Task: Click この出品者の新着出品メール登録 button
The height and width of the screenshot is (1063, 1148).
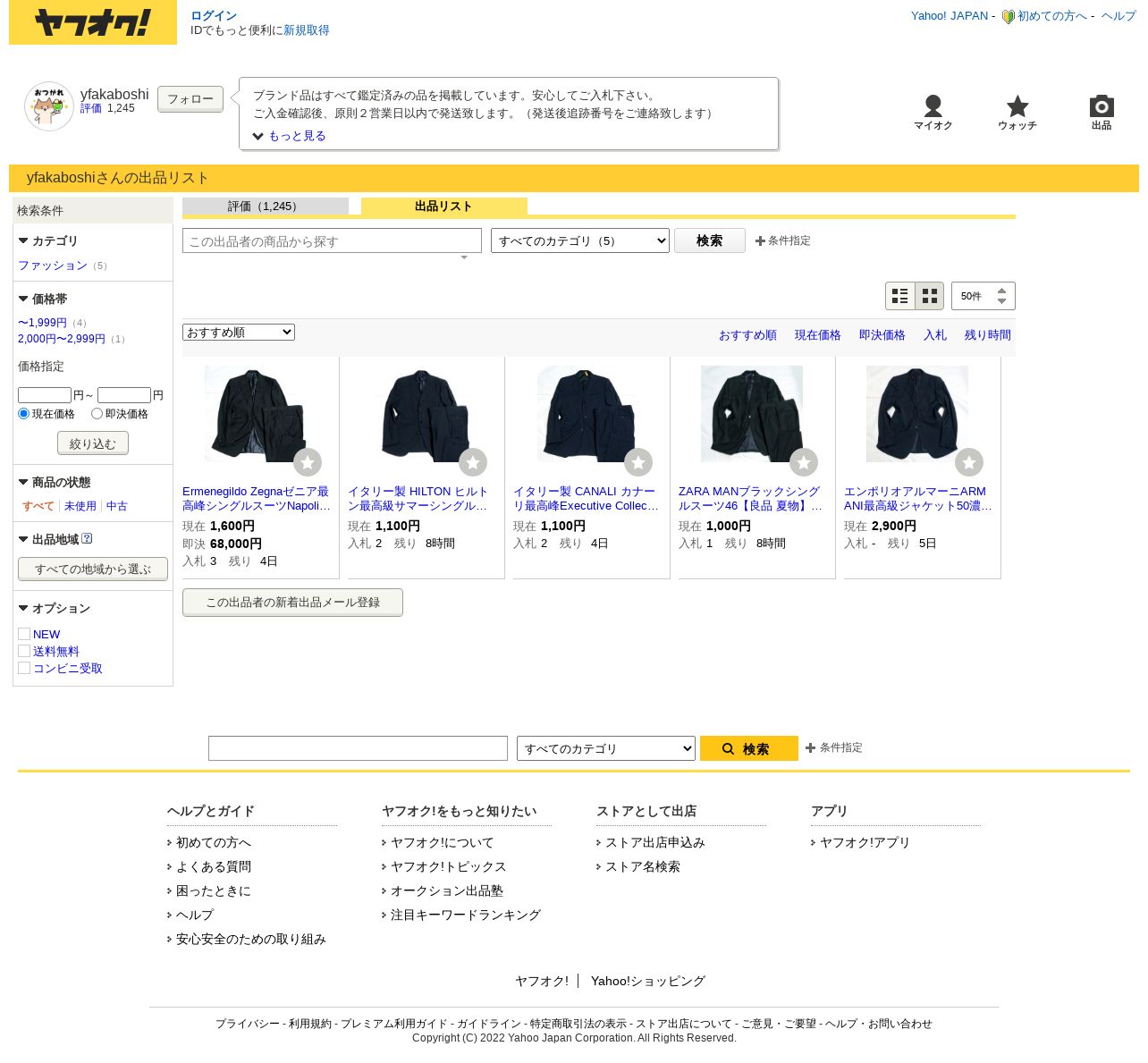Action: [292, 603]
